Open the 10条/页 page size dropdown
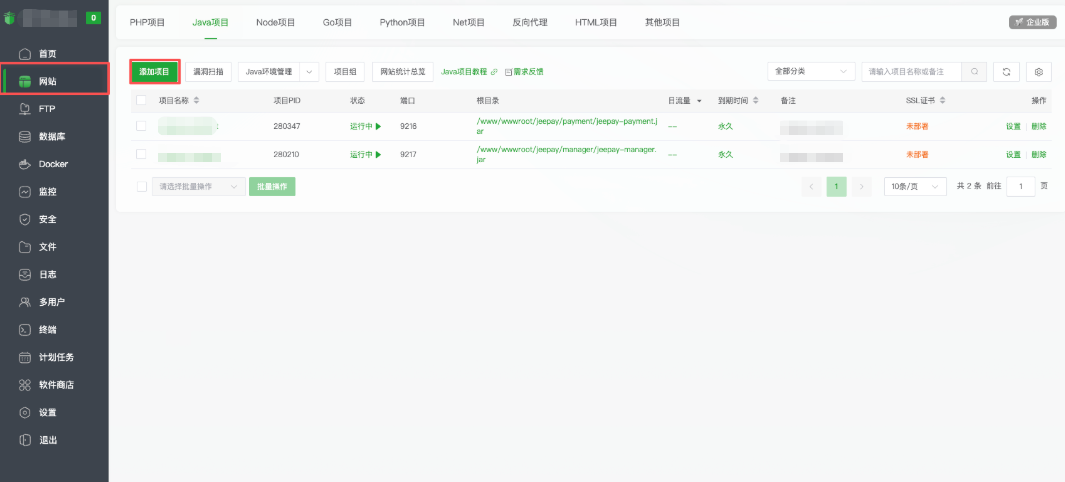 point(915,187)
